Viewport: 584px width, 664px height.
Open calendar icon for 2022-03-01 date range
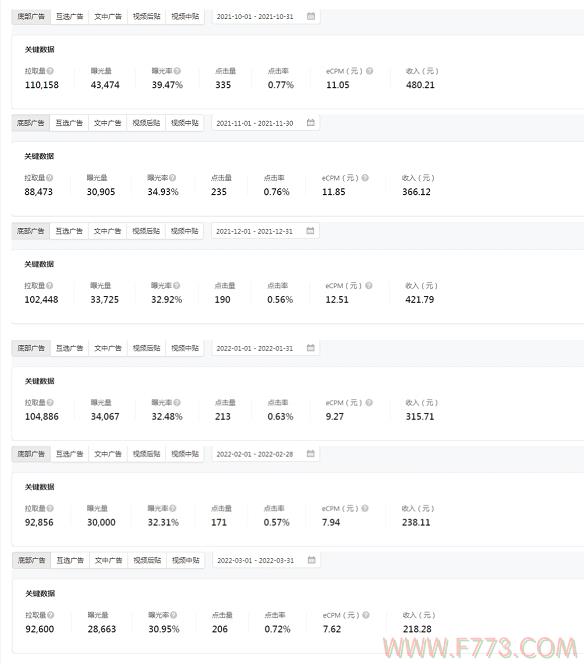312,560
